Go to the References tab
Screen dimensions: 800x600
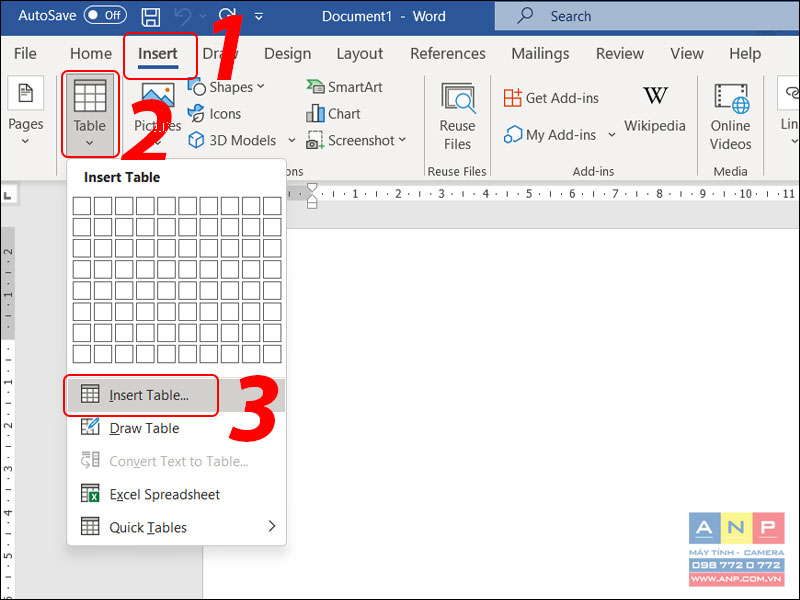[448, 54]
